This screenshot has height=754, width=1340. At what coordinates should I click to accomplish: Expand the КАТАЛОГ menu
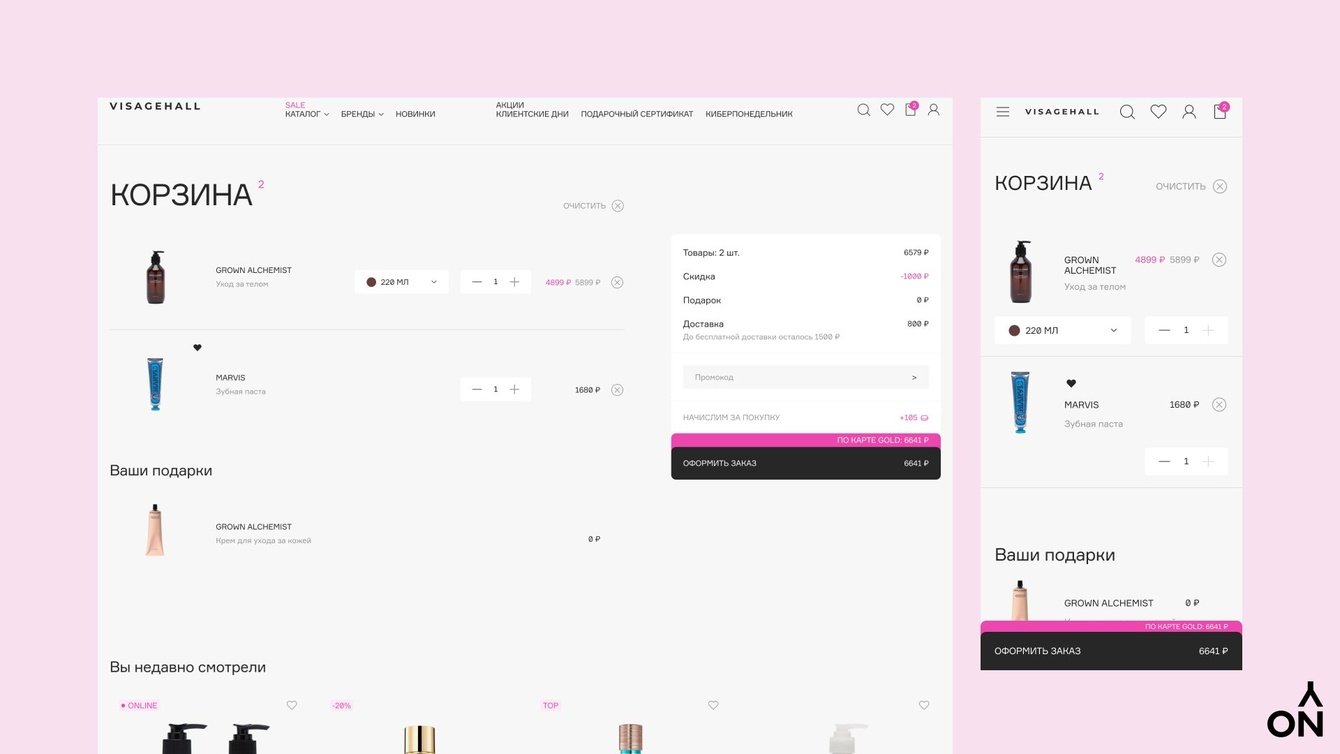(307, 114)
